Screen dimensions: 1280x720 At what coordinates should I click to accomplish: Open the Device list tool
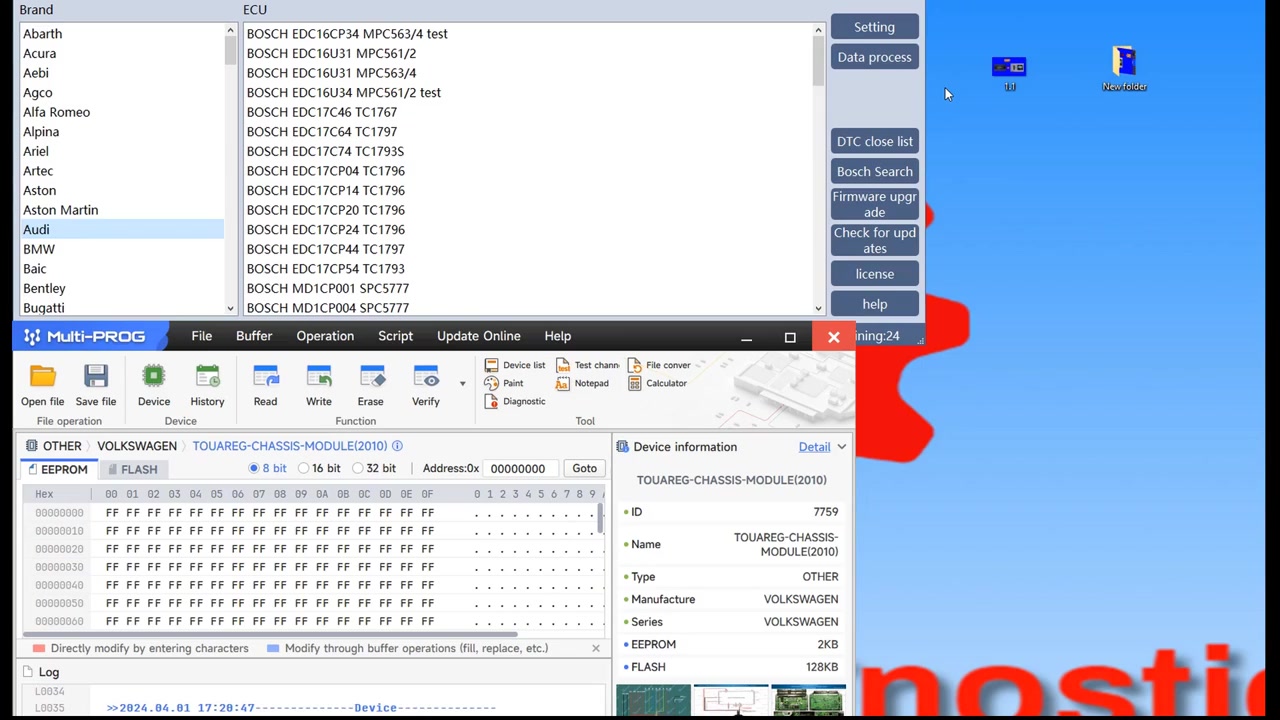pyautogui.click(x=515, y=365)
